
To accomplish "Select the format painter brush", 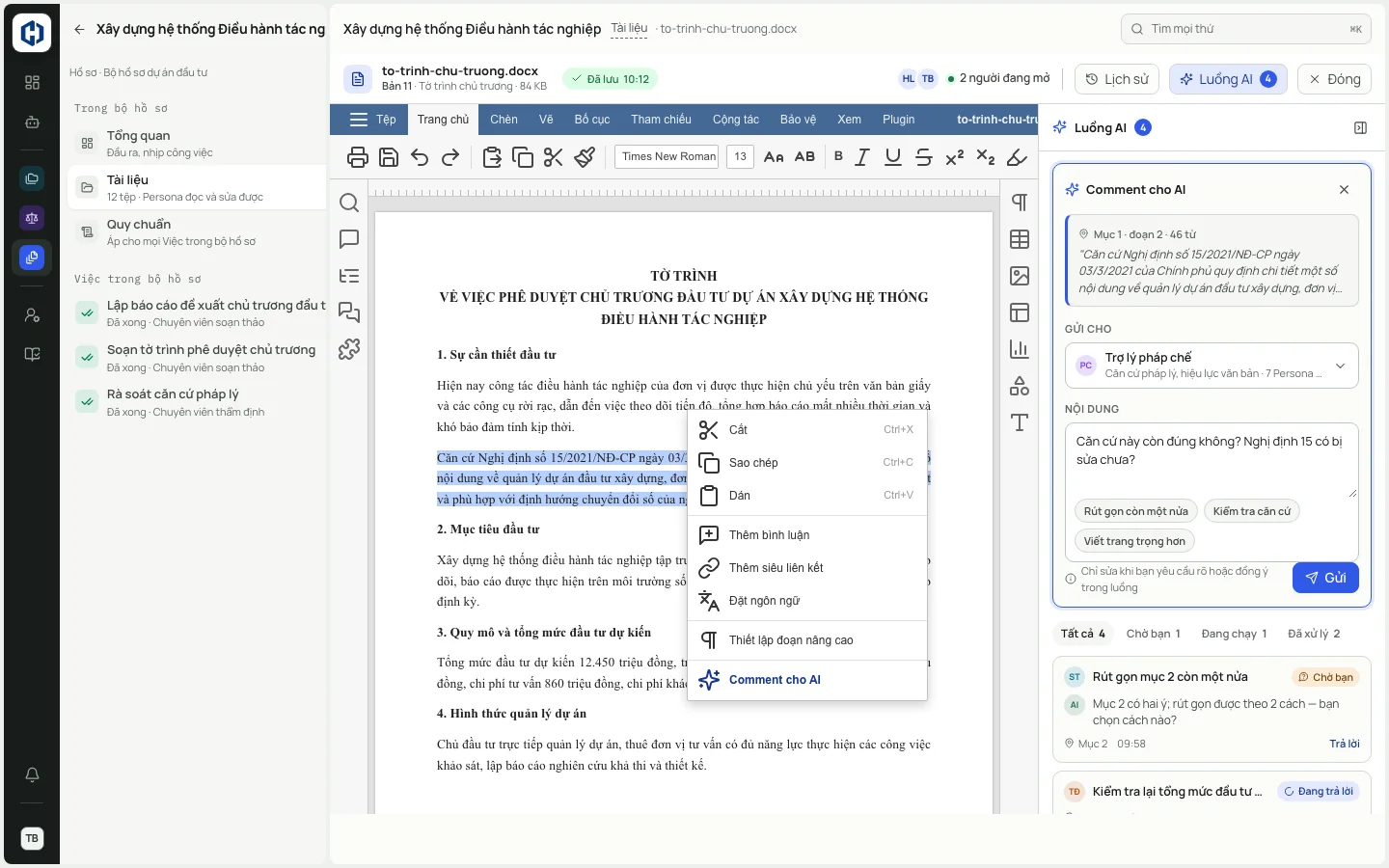I will point(585,157).
